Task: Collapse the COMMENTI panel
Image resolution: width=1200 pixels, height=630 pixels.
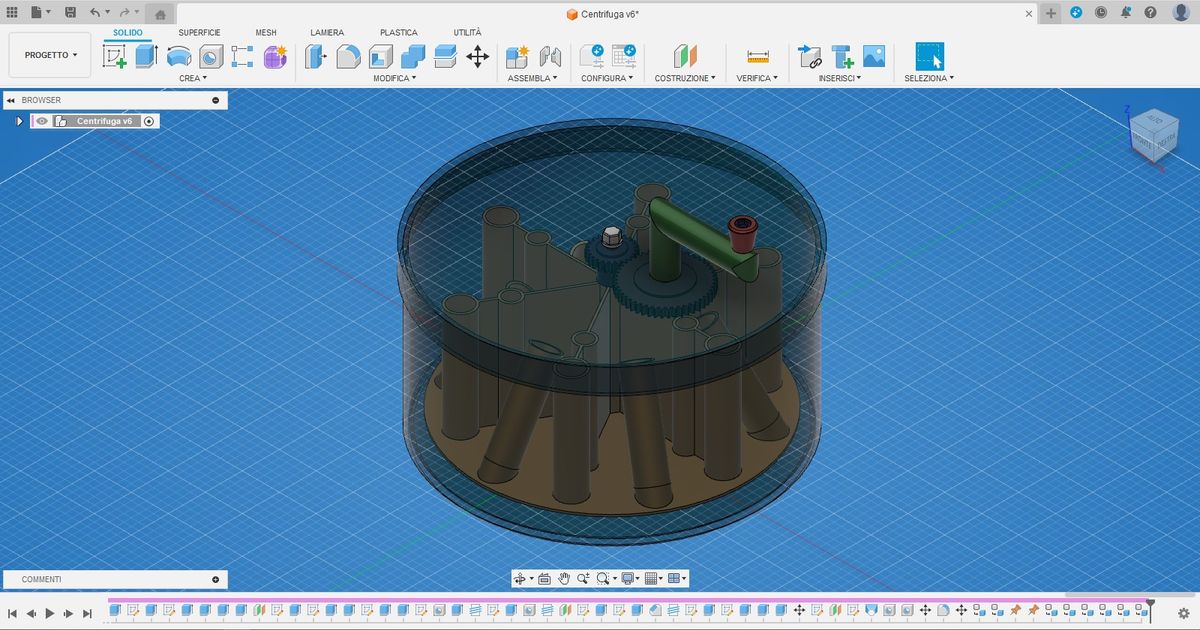Action: click(x=215, y=579)
